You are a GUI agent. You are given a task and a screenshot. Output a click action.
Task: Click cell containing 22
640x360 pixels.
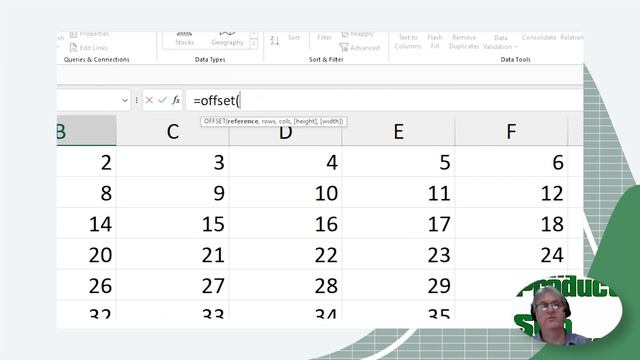point(285,254)
